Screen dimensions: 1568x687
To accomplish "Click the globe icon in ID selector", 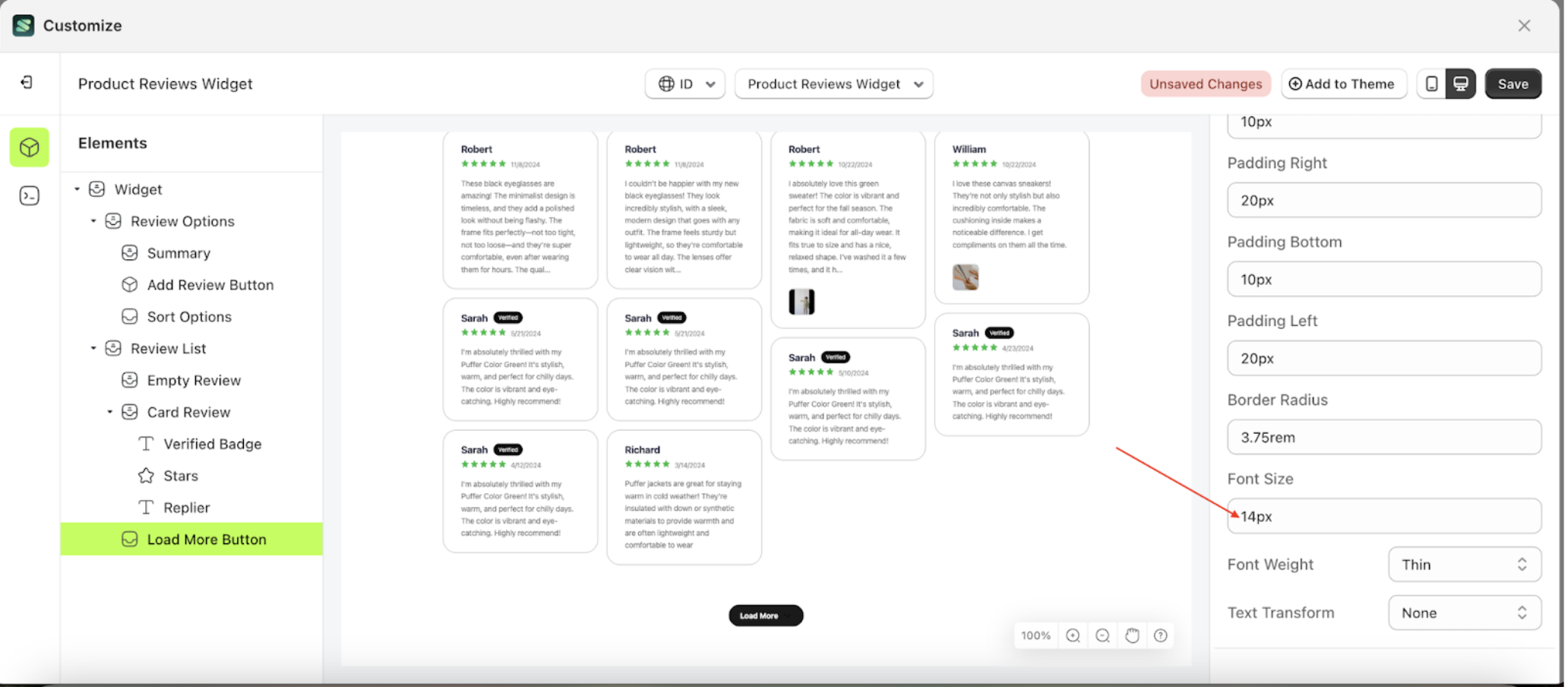I will tap(664, 84).
